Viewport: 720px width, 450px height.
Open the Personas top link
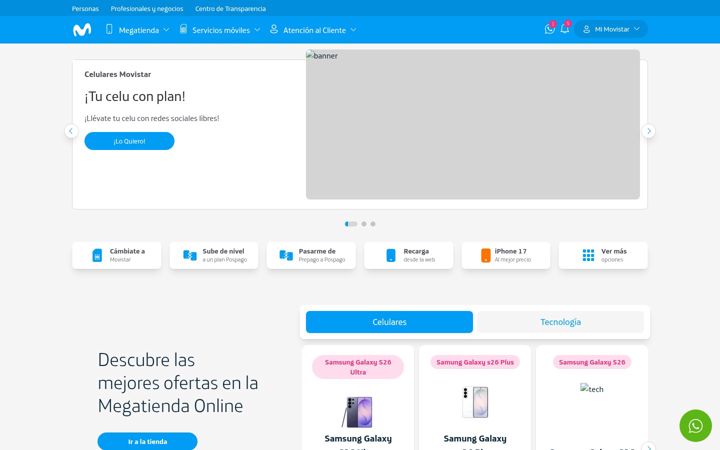[x=85, y=9]
